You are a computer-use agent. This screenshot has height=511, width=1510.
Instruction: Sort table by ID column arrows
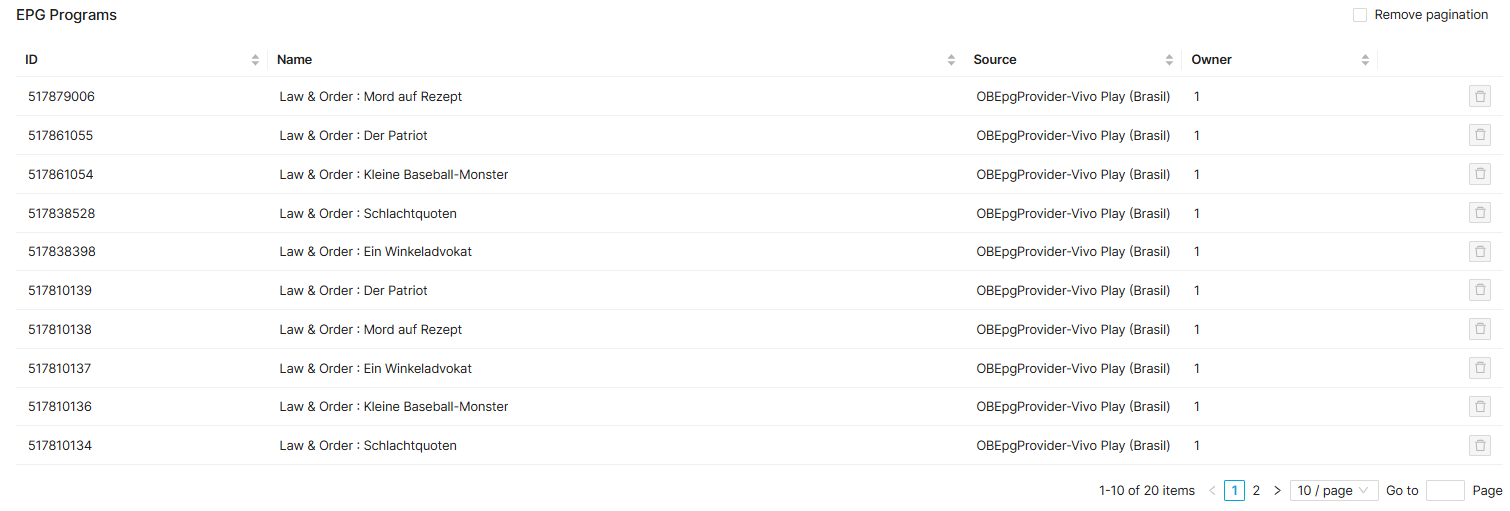click(x=255, y=60)
